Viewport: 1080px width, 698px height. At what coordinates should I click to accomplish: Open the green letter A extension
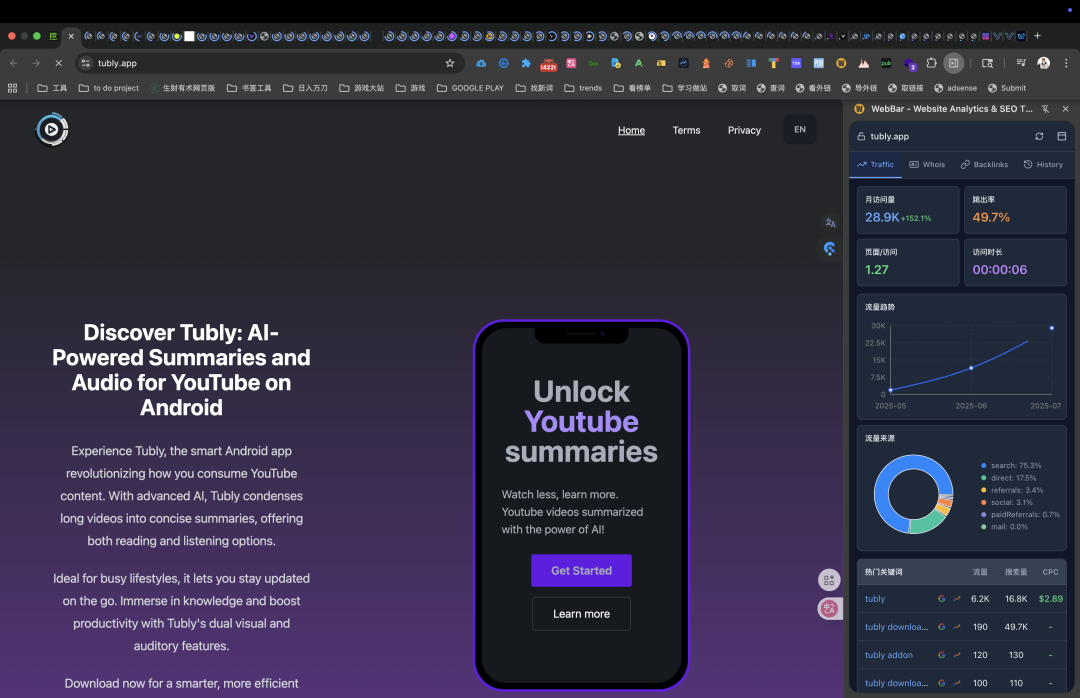point(638,63)
